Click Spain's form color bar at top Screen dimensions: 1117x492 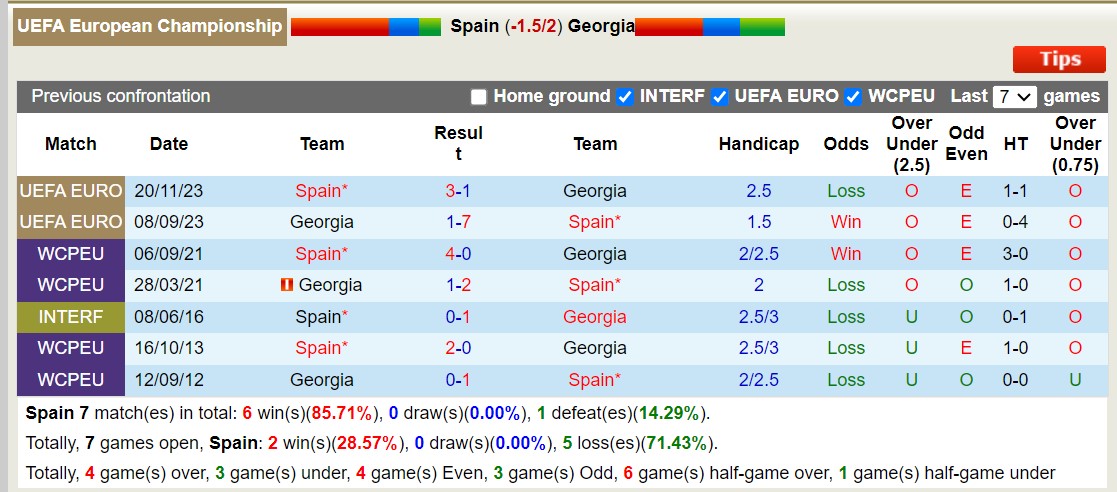click(366, 27)
